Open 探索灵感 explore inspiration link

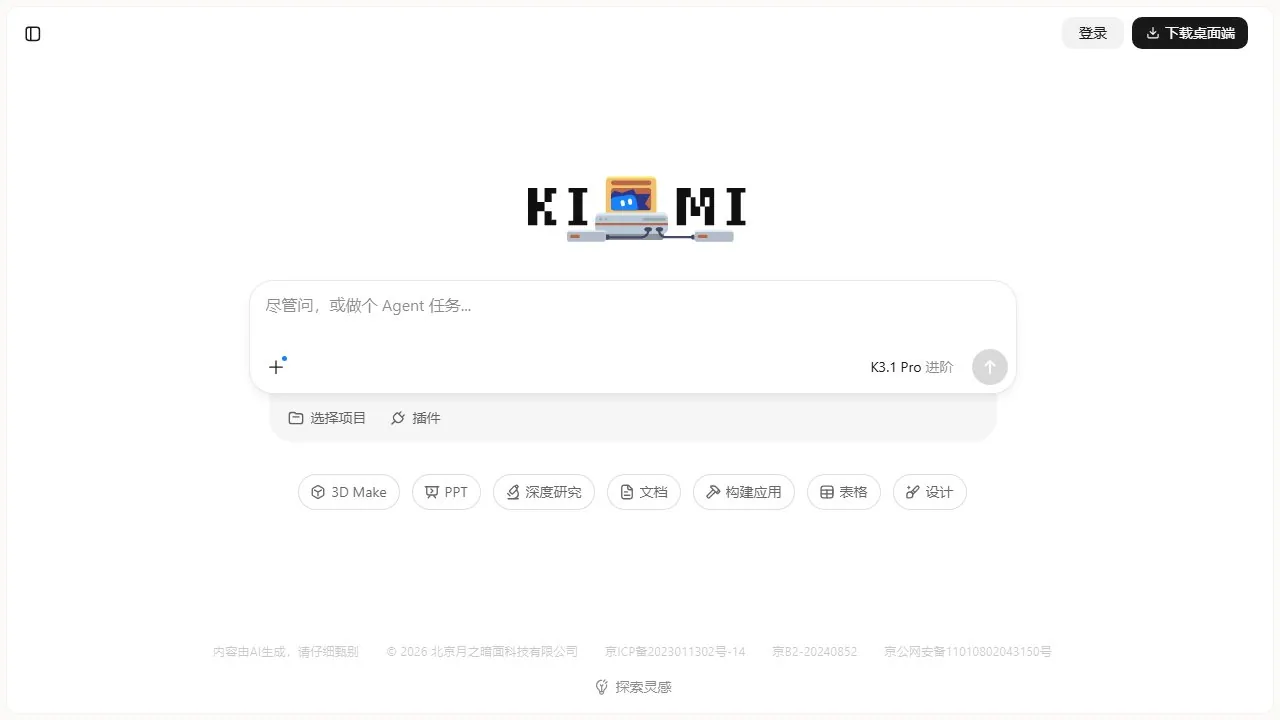(633, 687)
